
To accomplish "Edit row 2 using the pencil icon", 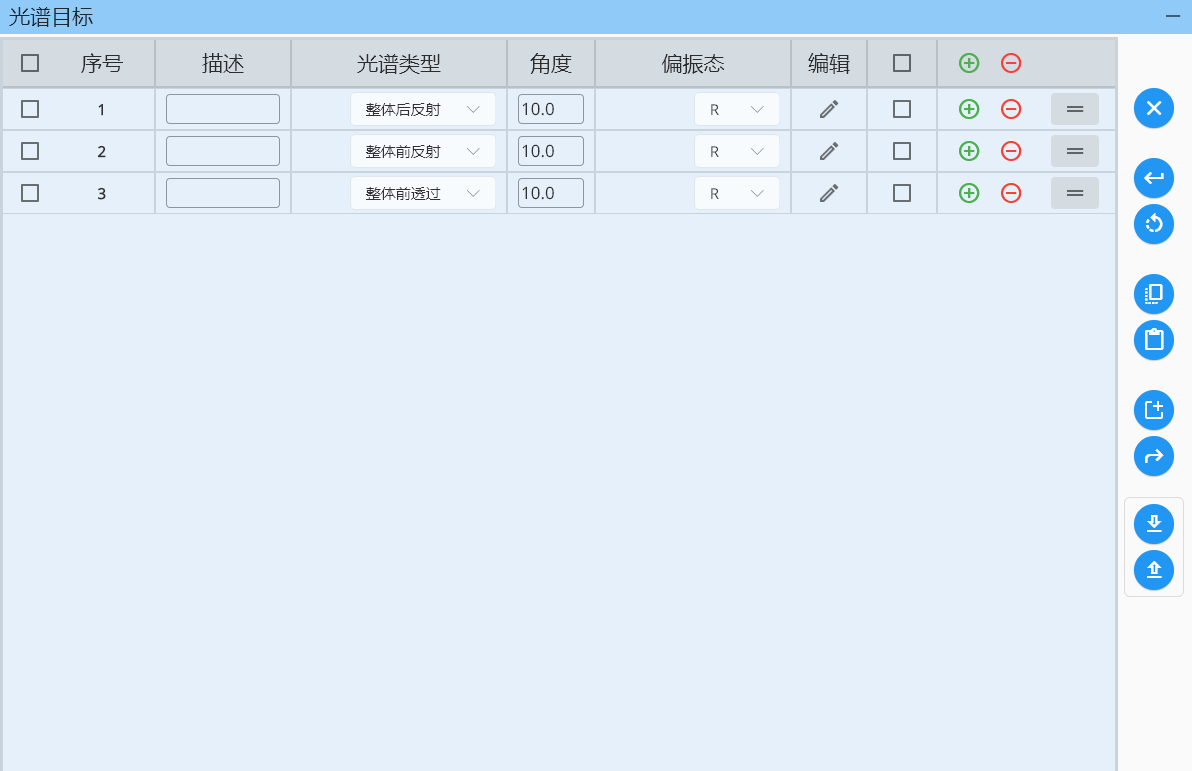I will pyautogui.click(x=828, y=151).
